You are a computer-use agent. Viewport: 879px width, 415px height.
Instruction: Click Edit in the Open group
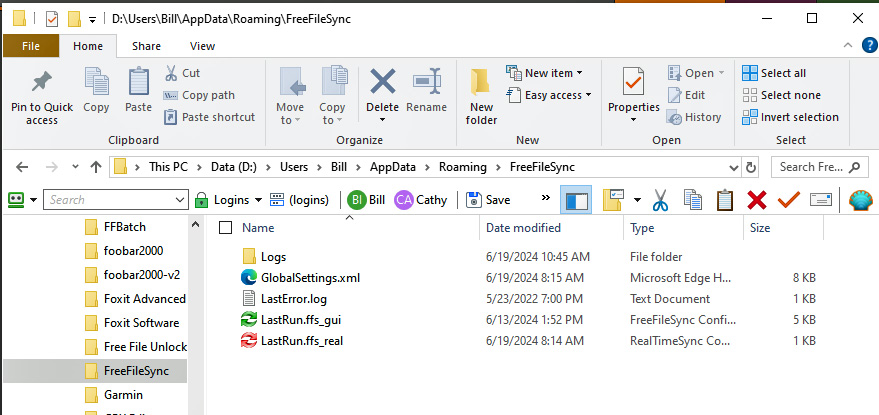click(686, 95)
